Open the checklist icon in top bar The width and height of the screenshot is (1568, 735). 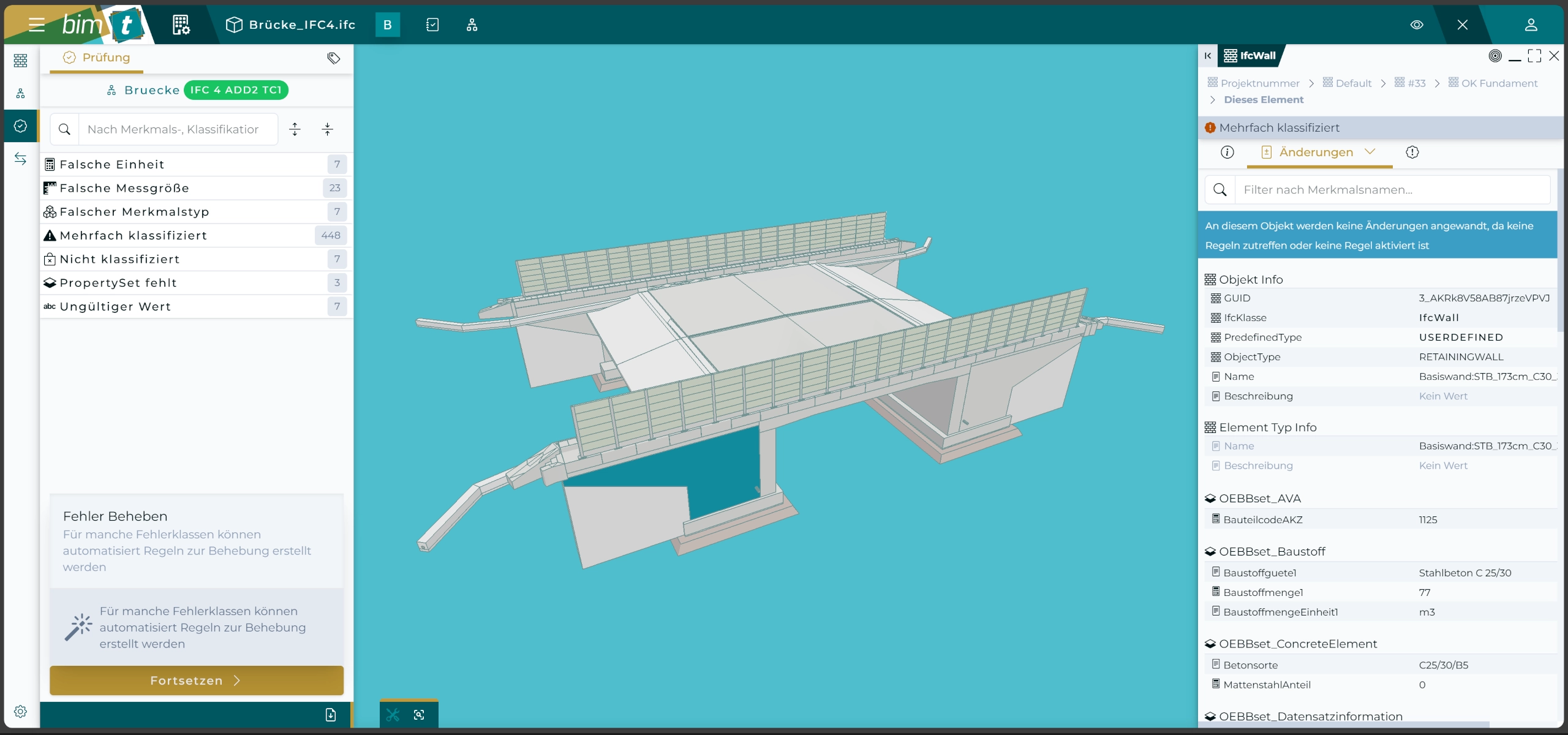432,25
